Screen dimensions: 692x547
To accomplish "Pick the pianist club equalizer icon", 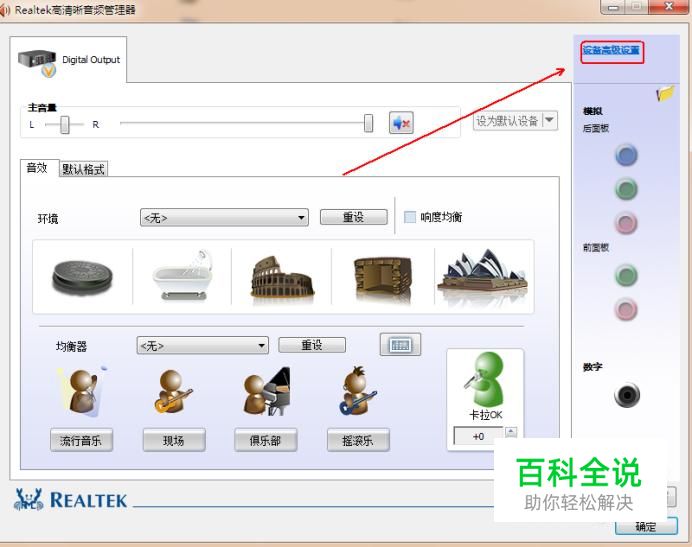I will pyautogui.click(x=267, y=391).
